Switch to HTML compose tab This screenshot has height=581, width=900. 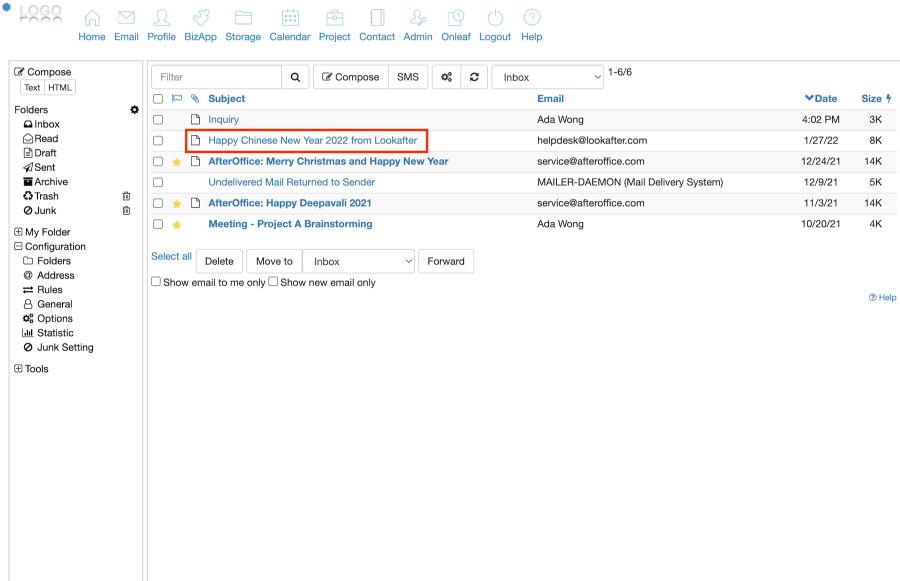click(x=60, y=88)
